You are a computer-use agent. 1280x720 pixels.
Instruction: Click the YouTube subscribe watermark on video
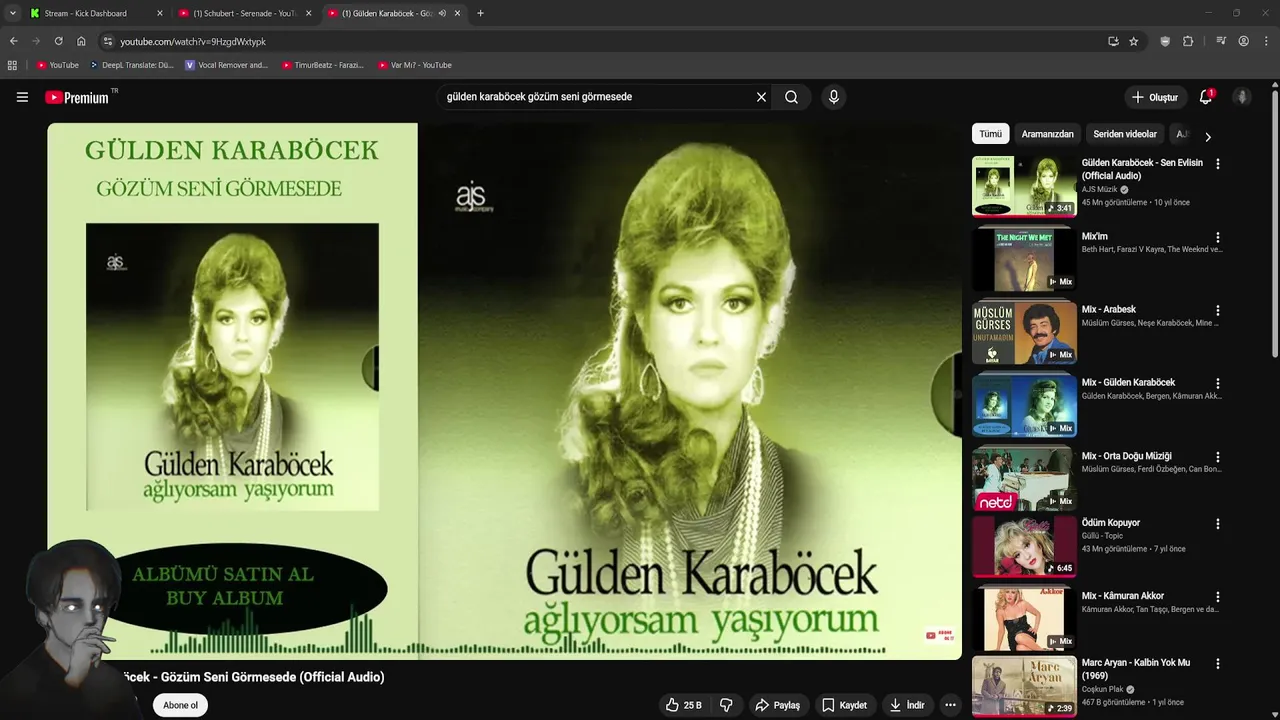coord(939,635)
